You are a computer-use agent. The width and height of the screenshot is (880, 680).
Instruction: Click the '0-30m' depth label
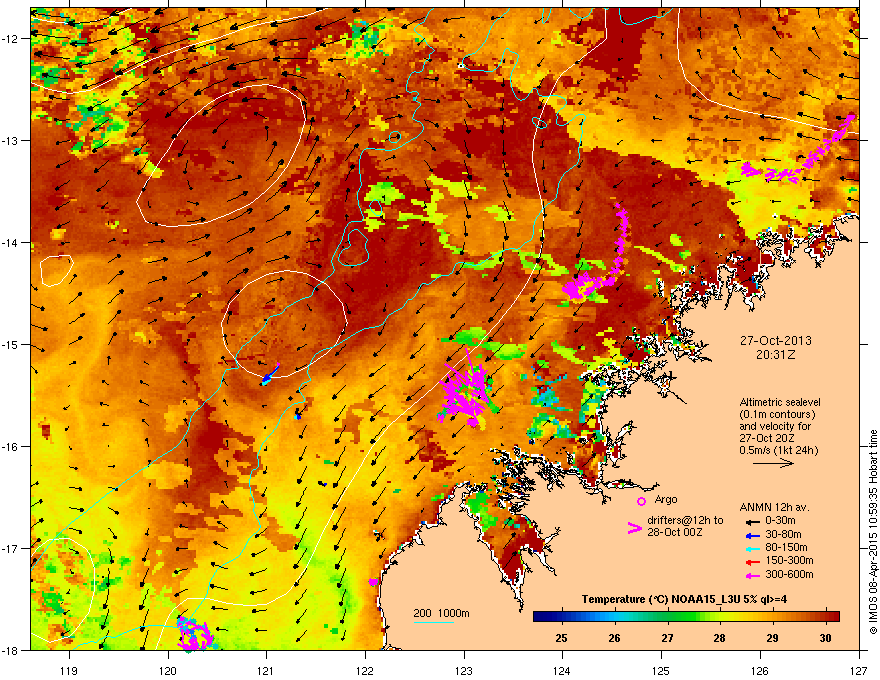tap(780, 521)
